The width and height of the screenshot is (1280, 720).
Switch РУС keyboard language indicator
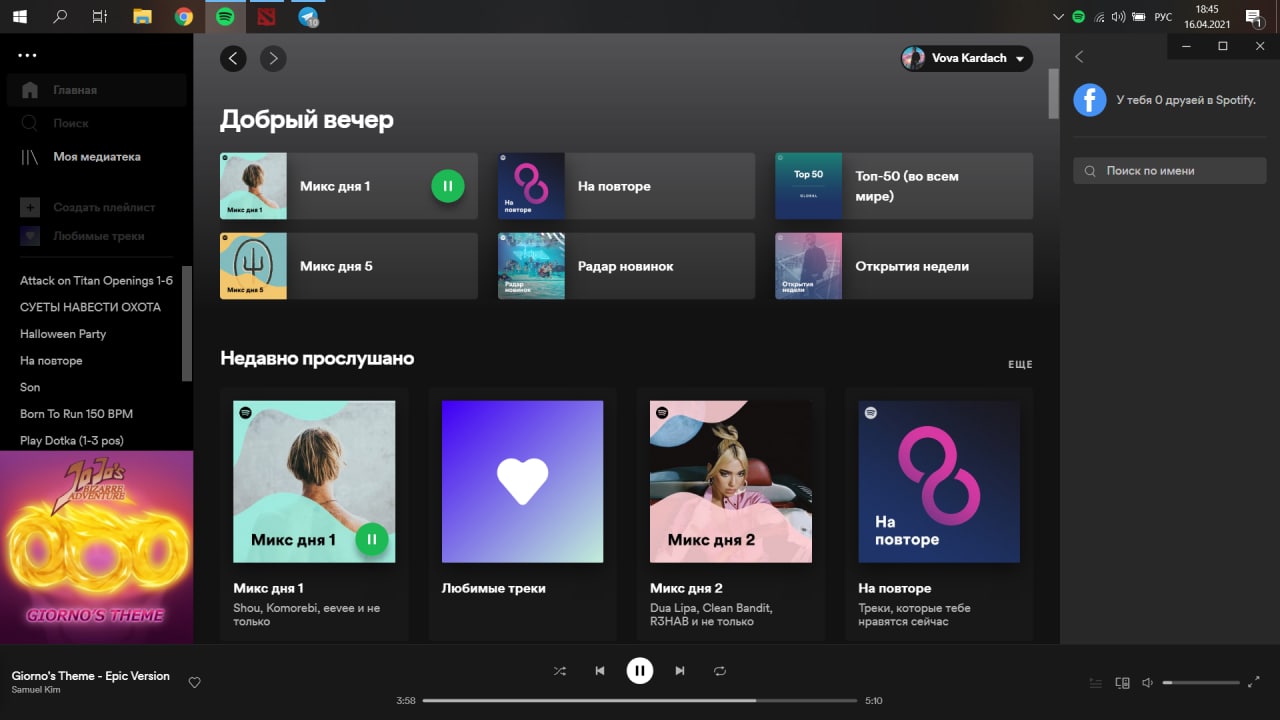pyautogui.click(x=1163, y=17)
